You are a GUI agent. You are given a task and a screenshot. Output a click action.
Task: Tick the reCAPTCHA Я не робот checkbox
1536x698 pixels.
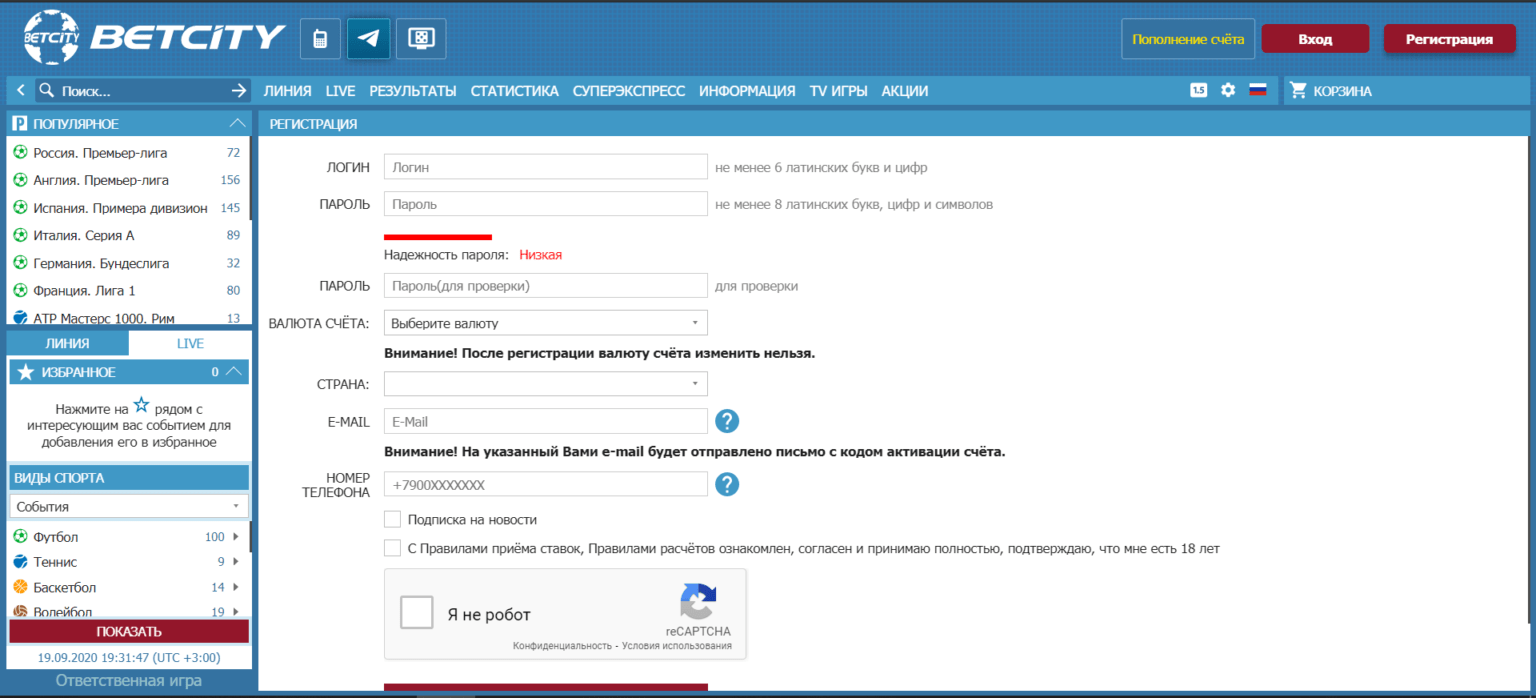click(416, 612)
